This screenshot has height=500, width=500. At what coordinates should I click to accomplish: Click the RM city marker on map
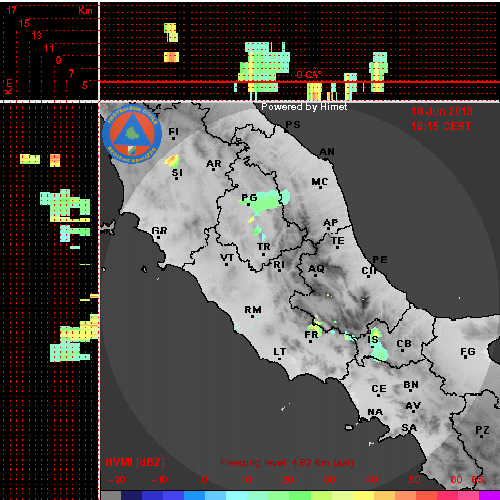[253, 316]
